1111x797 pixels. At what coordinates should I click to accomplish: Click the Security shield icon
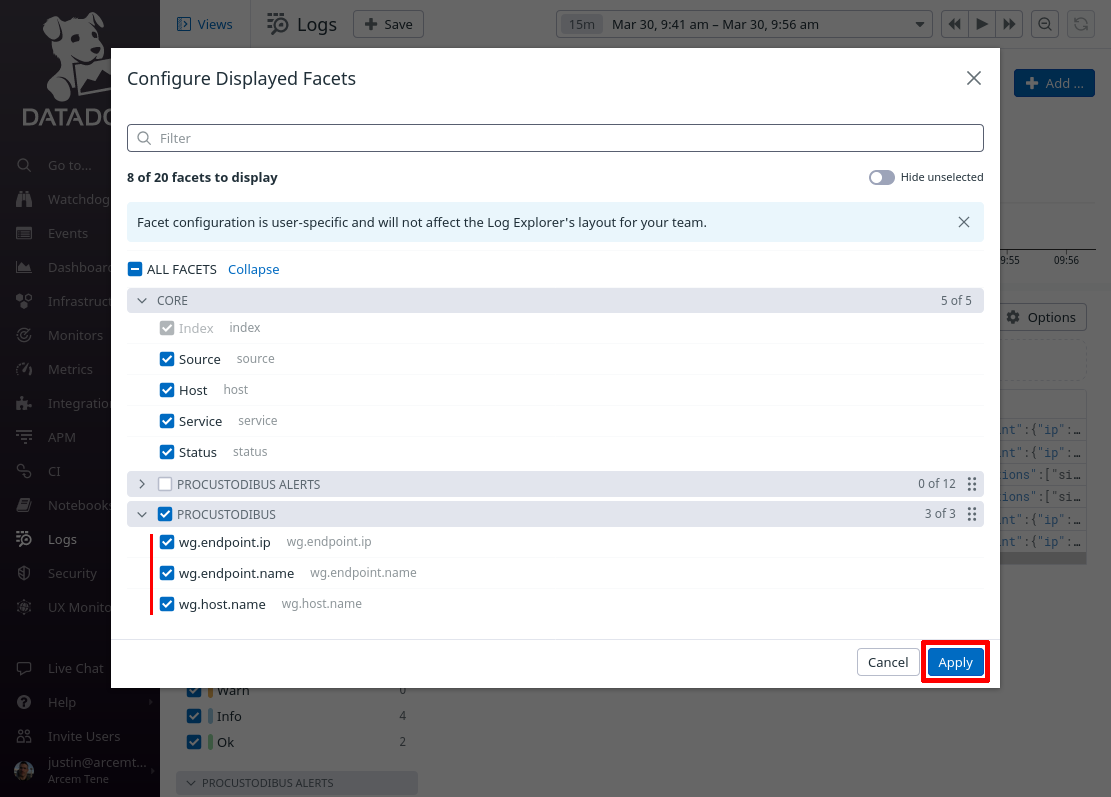[24, 573]
